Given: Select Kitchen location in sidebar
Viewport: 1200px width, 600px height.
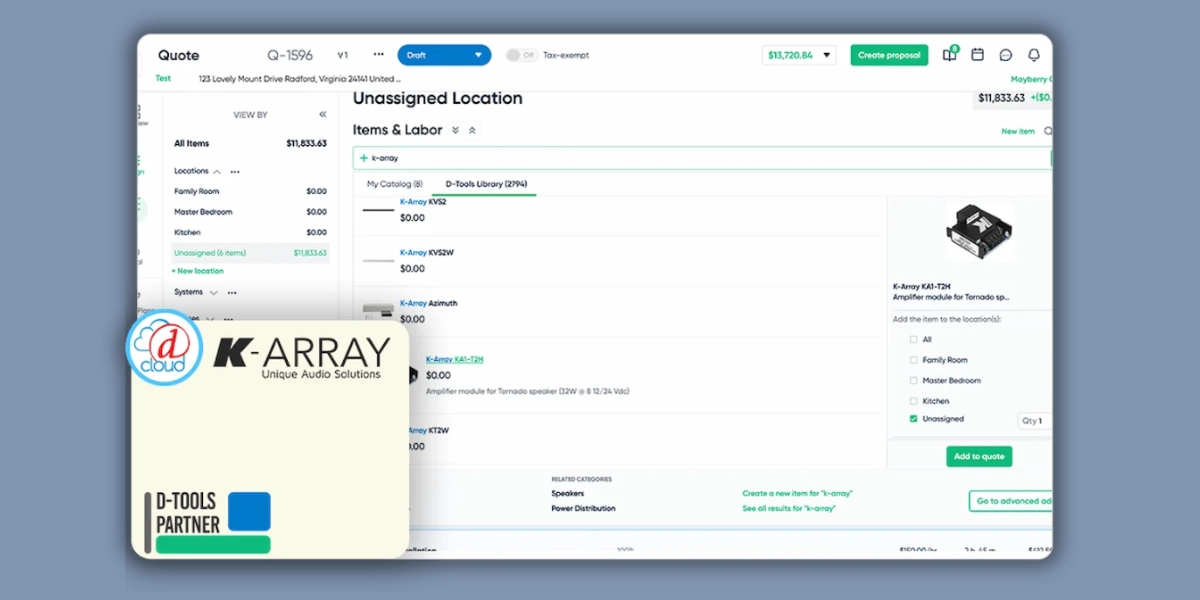Looking at the screenshot, I should (x=250, y=232).
